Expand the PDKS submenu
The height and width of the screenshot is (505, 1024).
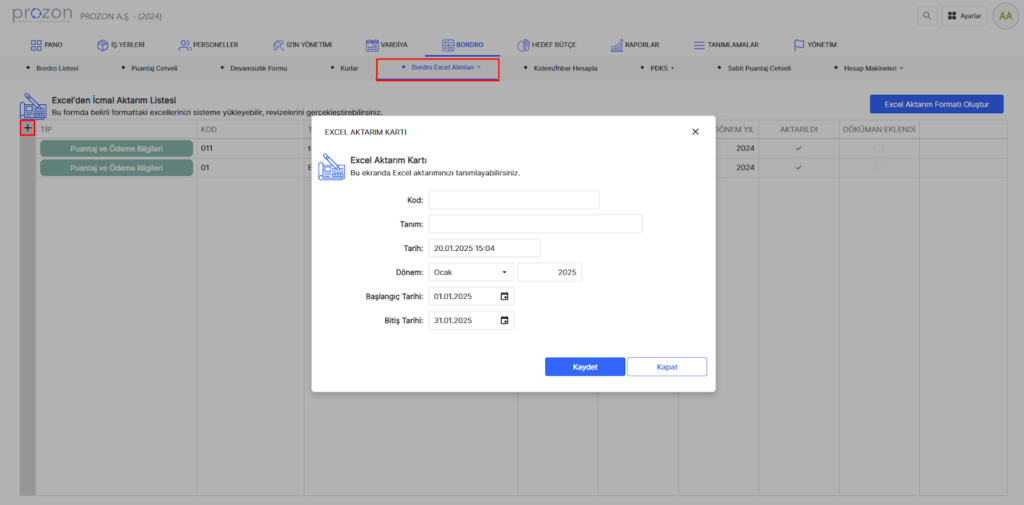tap(656, 68)
